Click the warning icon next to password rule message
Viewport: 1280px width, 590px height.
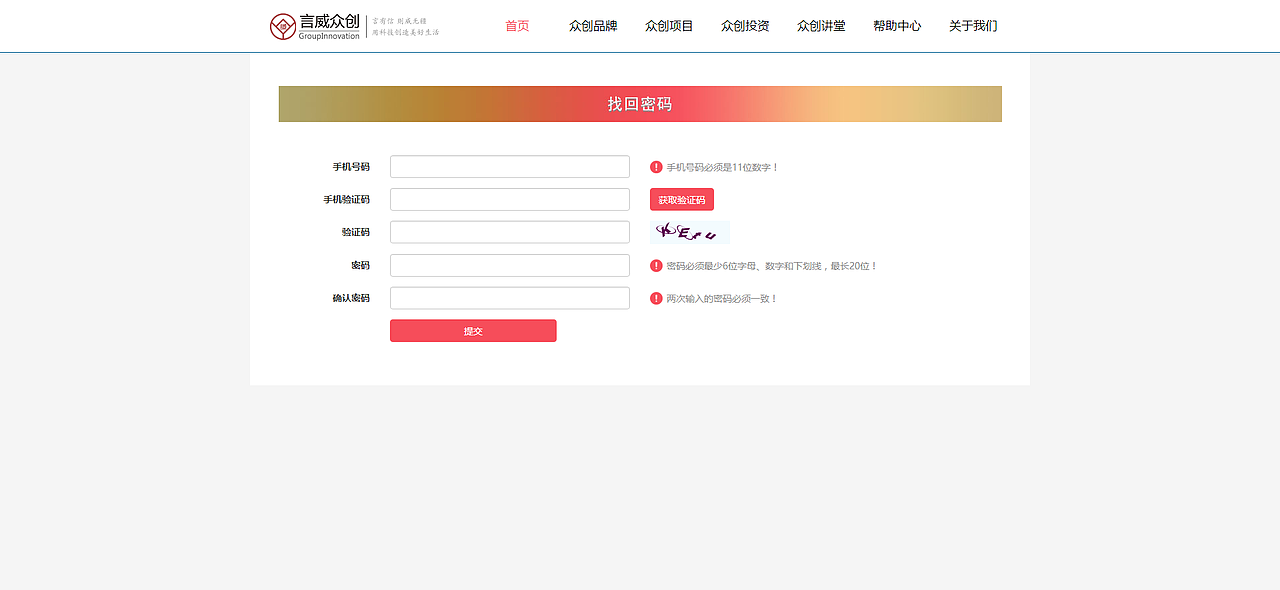654,265
